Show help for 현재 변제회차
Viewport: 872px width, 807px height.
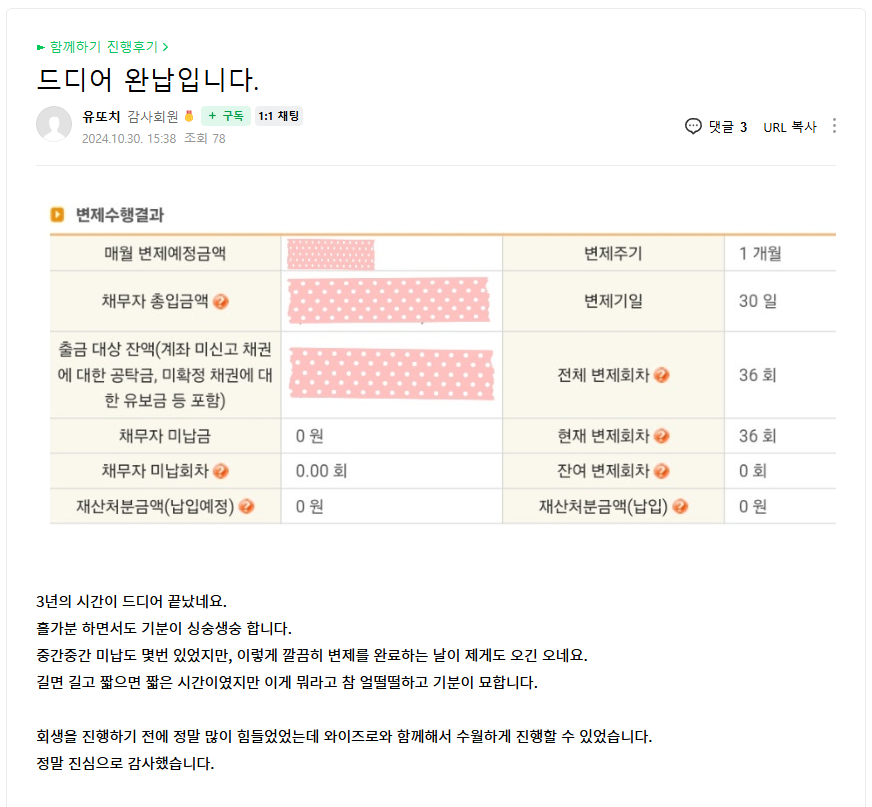pos(662,436)
